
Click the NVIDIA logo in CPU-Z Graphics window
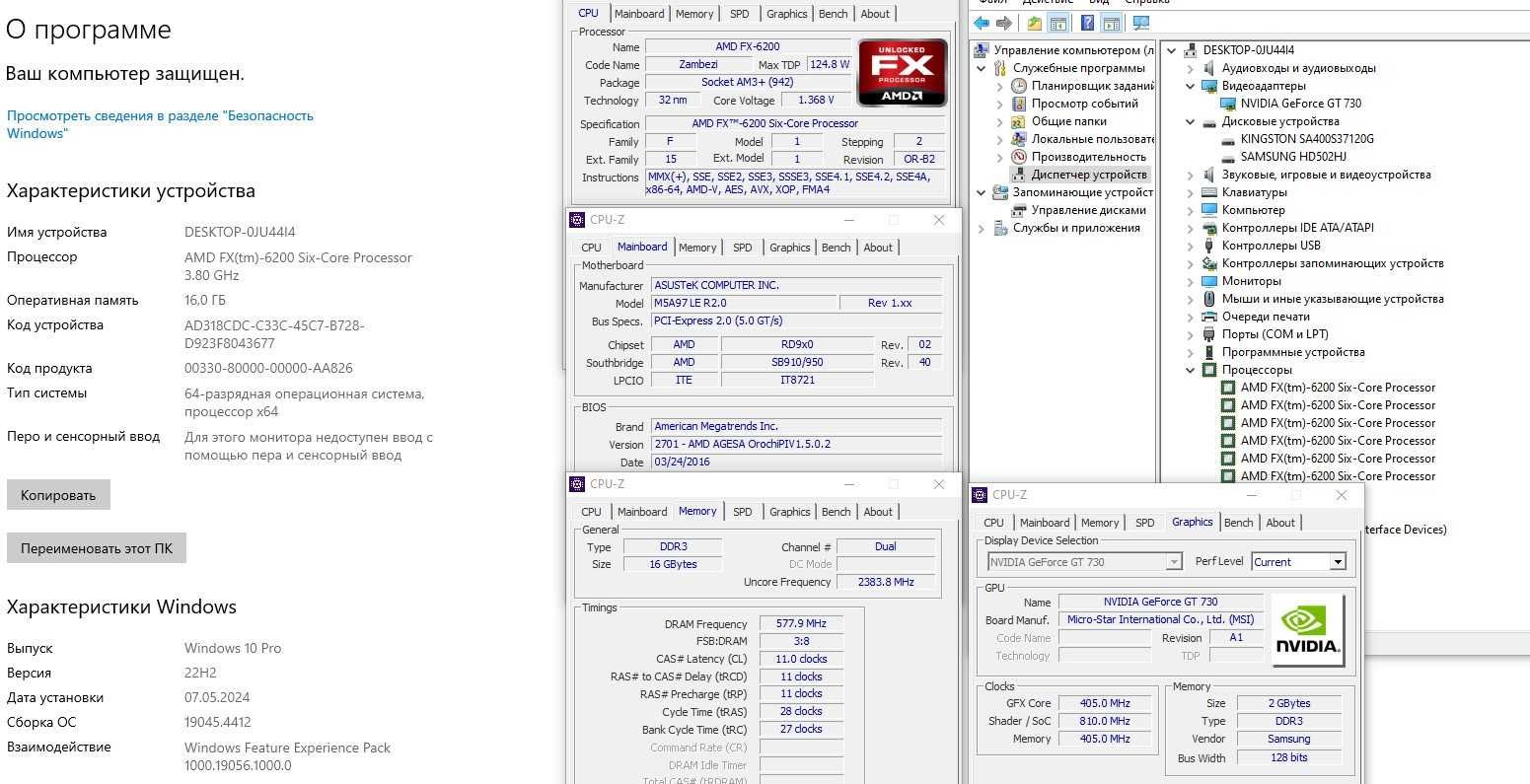(1308, 630)
